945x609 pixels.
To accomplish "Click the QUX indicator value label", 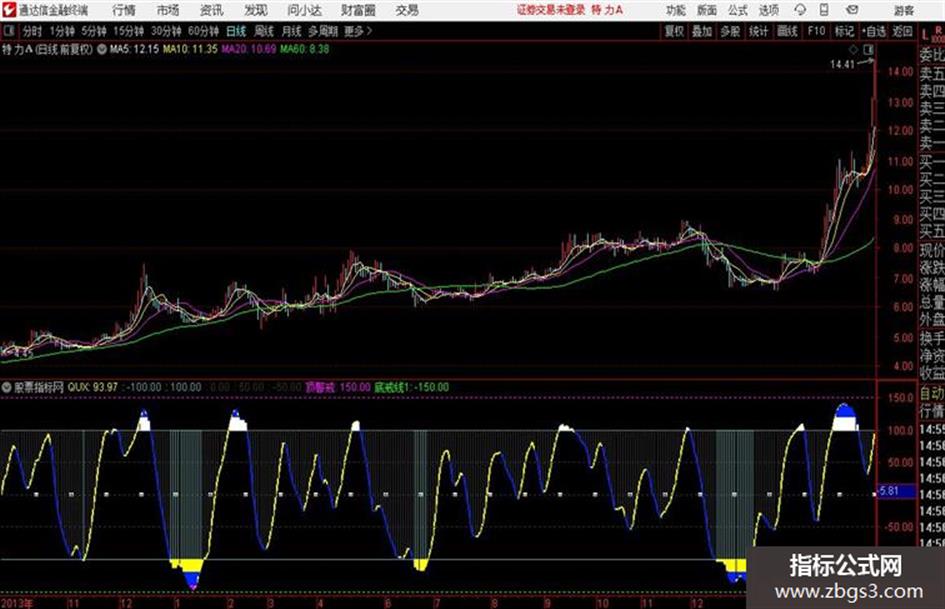I will [93, 387].
